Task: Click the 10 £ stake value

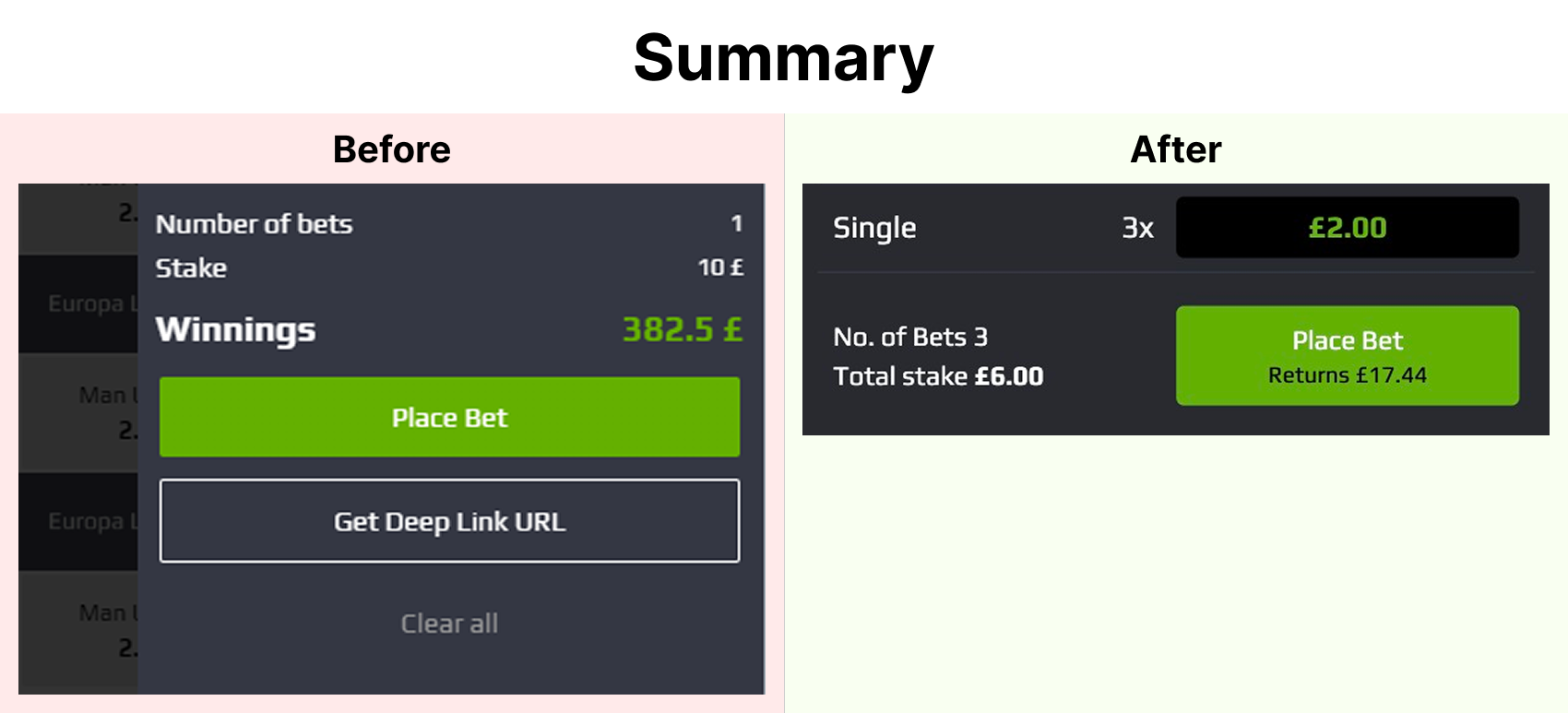Action: [720, 267]
